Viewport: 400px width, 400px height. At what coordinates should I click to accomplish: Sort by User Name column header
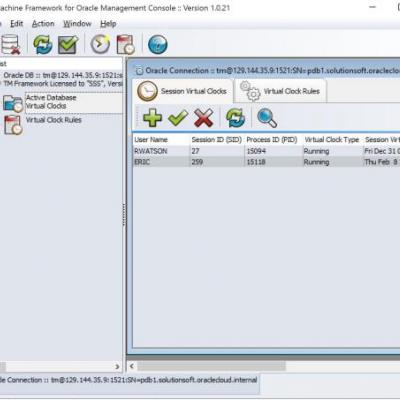click(161, 140)
